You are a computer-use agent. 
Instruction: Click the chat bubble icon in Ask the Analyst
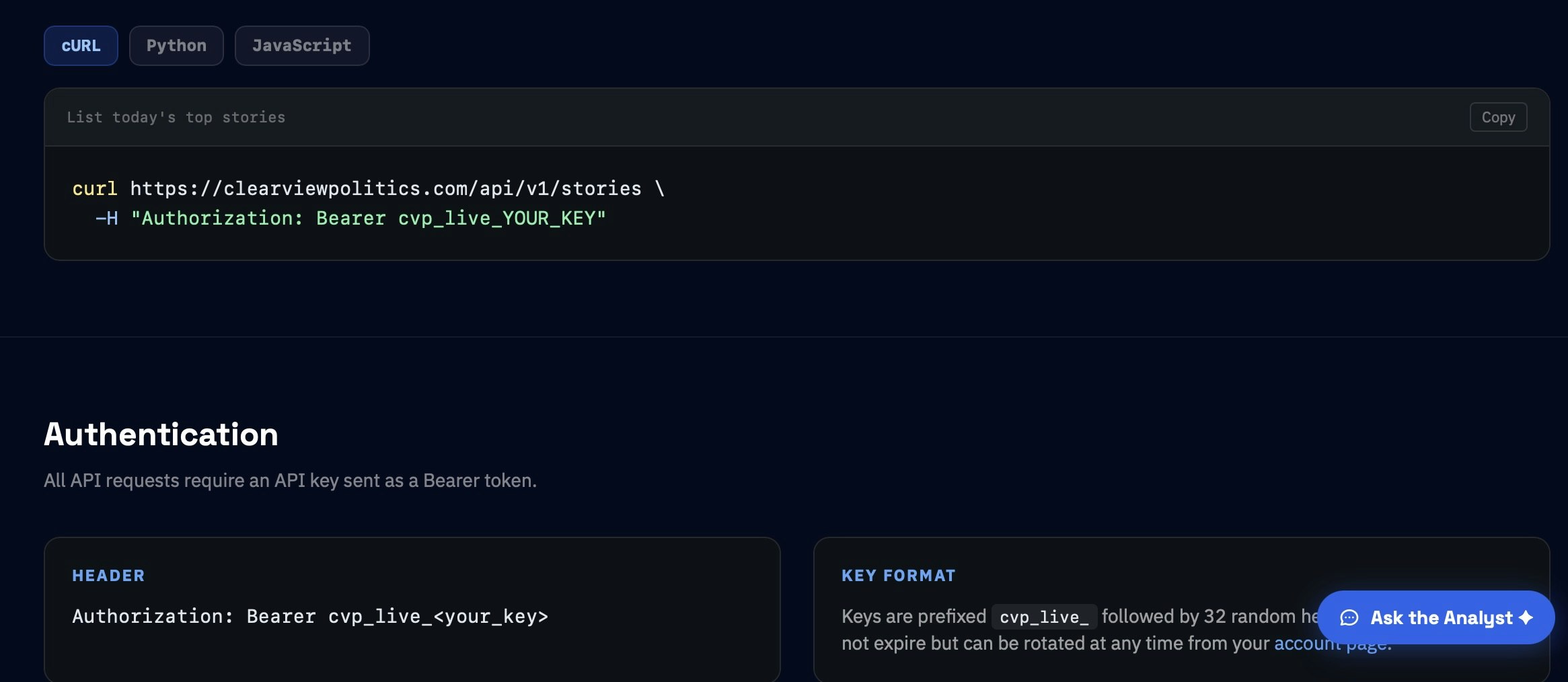pyautogui.click(x=1349, y=617)
